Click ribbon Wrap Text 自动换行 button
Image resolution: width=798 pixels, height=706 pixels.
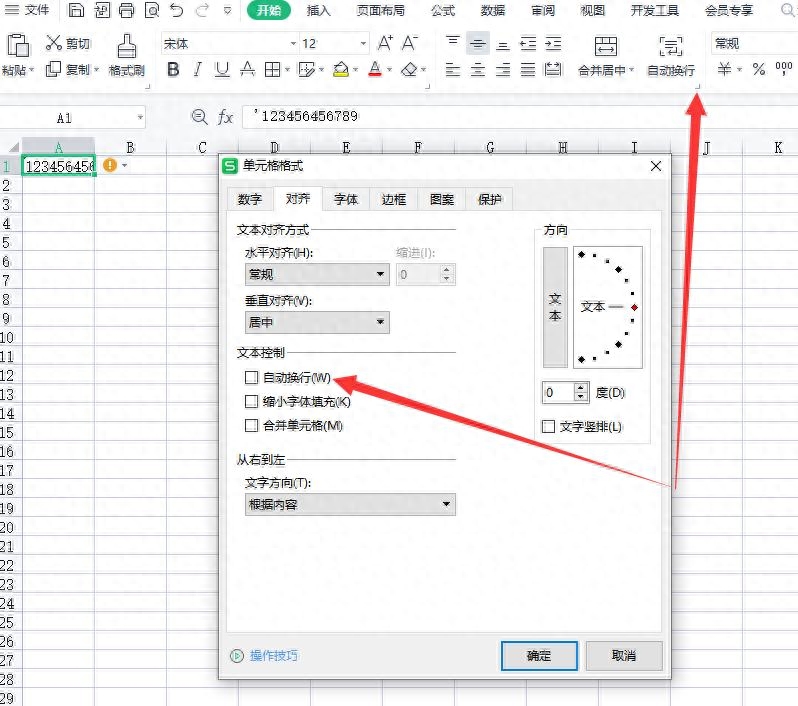click(671, 55)
